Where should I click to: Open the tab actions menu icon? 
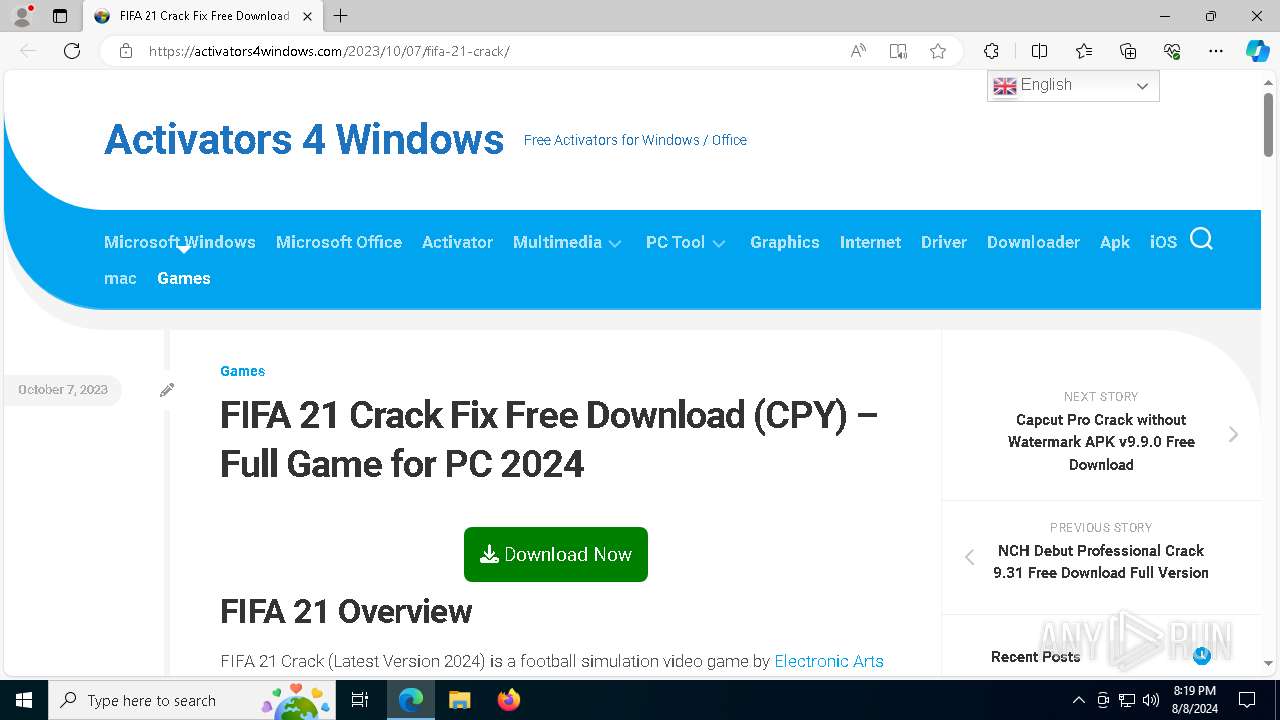pyautogui.click(x=60, y=16)
